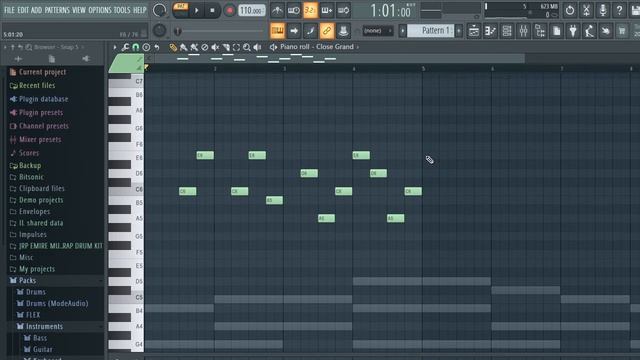Toggle step editing mode button
Viewport: 640px width, 360px height.
tap(310, 31)
